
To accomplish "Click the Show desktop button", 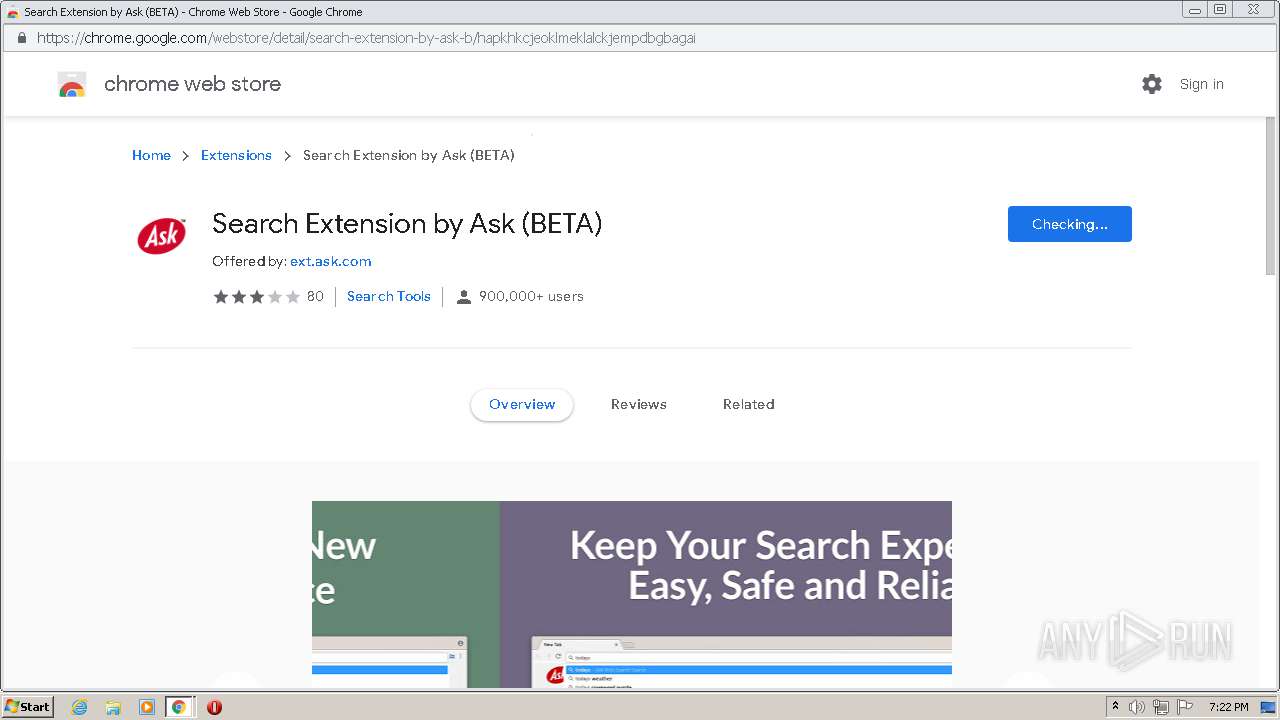I will pos(1268,707).
